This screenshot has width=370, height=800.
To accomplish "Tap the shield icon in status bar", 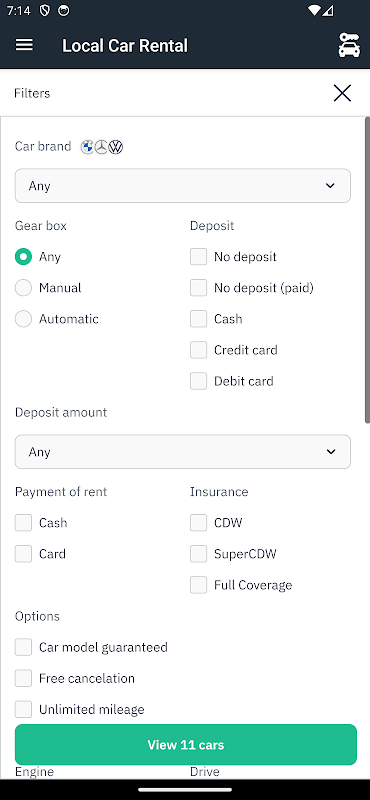I will coord(45,10).
